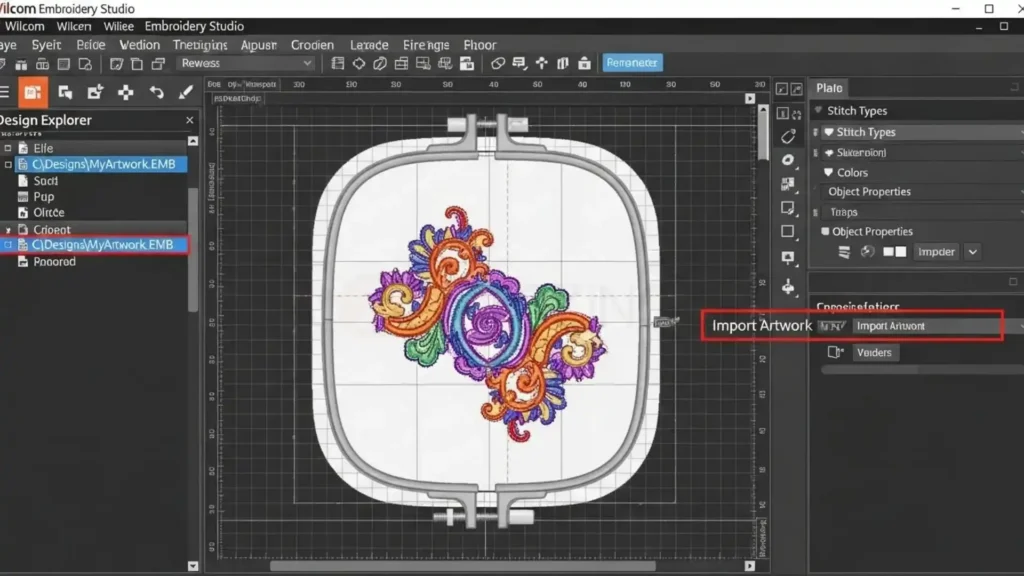Toggle checkbox of MyArtwork.EMB under Crioeat
Image resolution: width=1024 pixels, height=576 pixels.
pos(8,245)
